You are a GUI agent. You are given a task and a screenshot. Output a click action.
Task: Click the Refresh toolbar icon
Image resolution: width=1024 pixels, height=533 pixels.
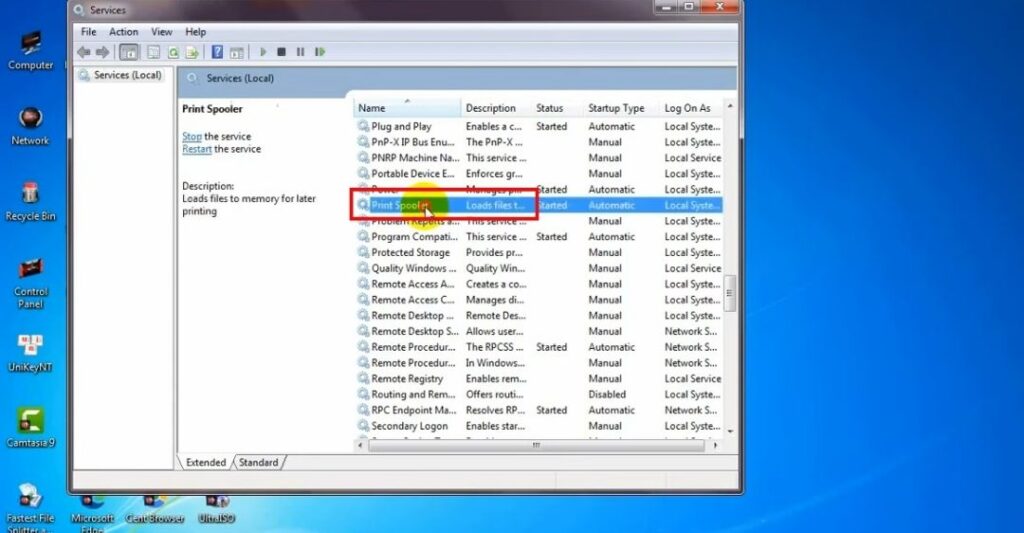point(174,52)
